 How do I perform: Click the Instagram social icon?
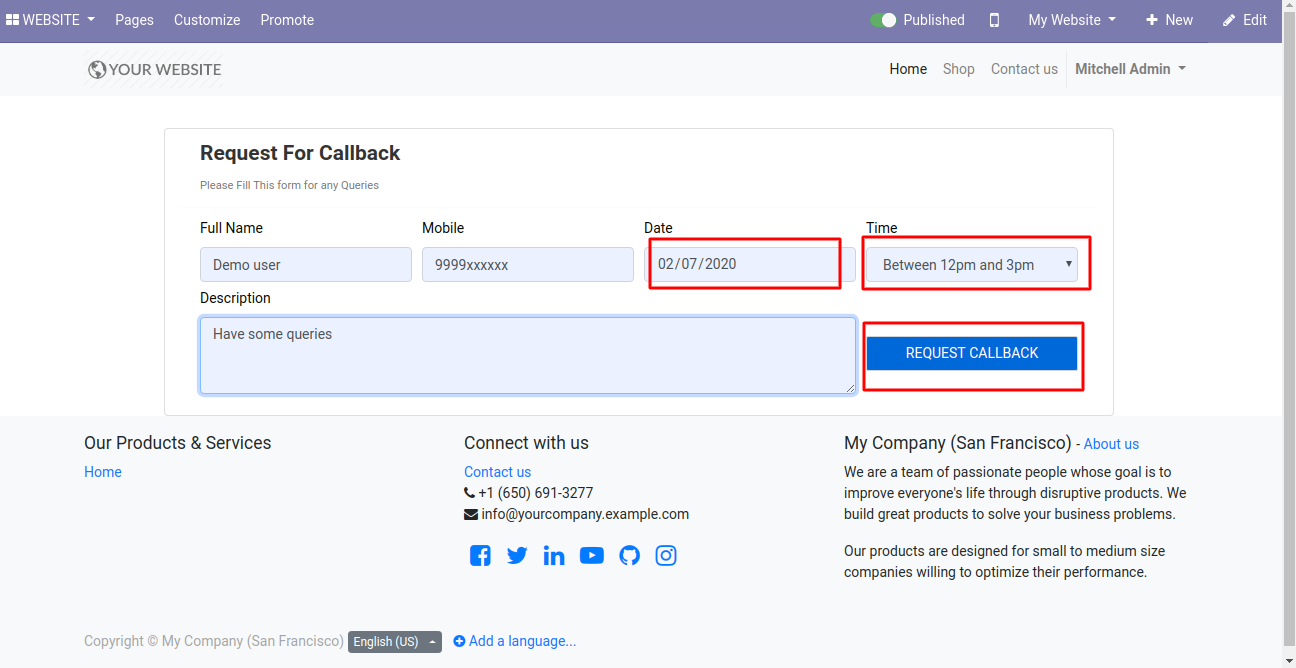coord(666,555)
